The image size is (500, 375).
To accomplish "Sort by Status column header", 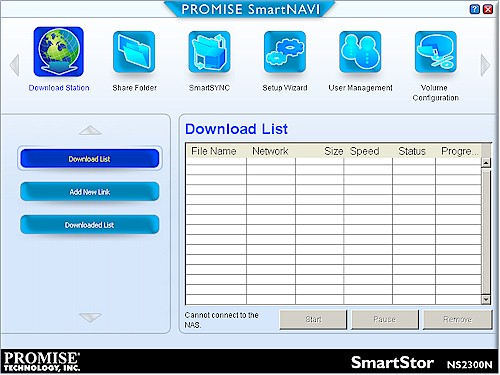I will 414,151.
